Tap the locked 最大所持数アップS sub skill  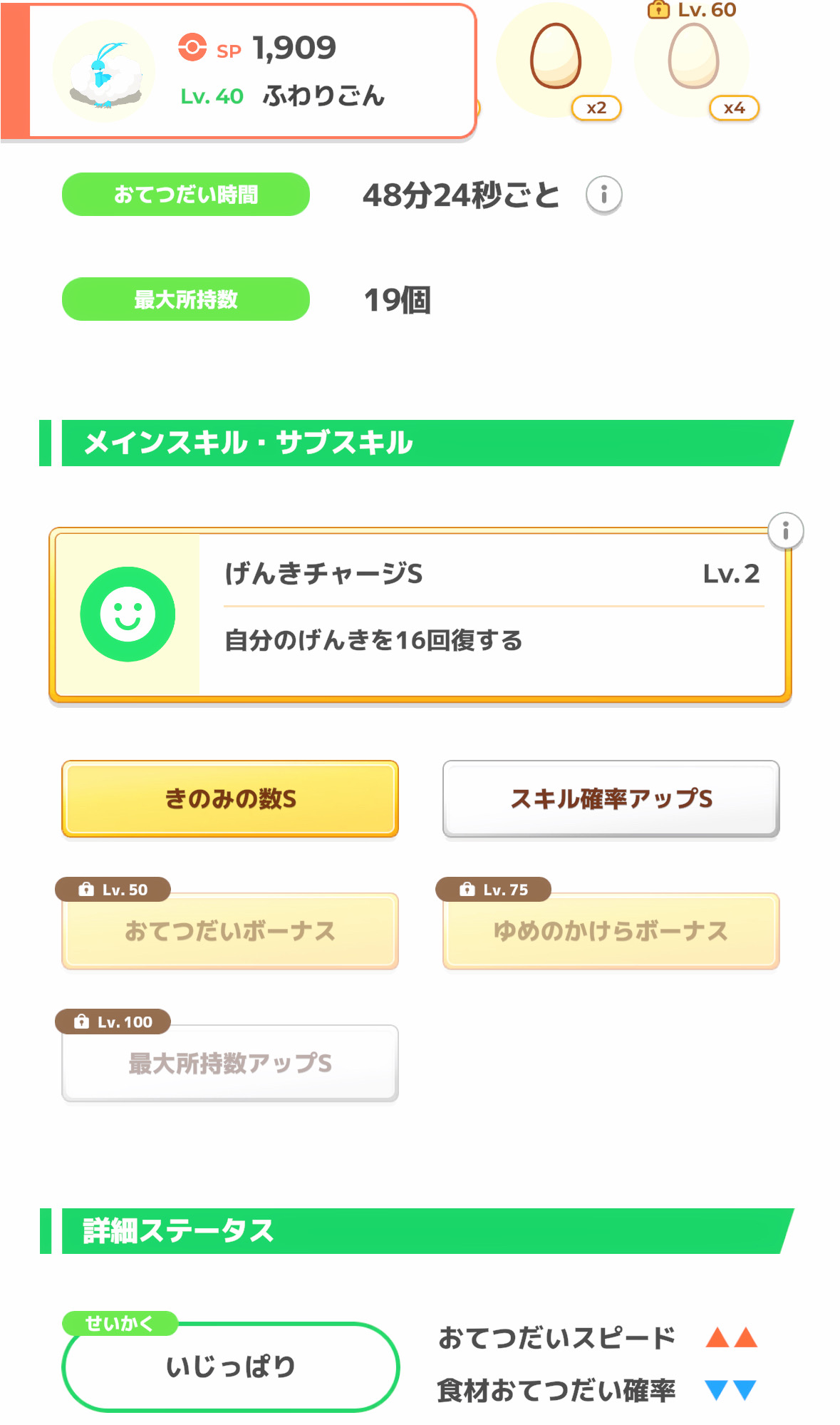[230, 1063]
